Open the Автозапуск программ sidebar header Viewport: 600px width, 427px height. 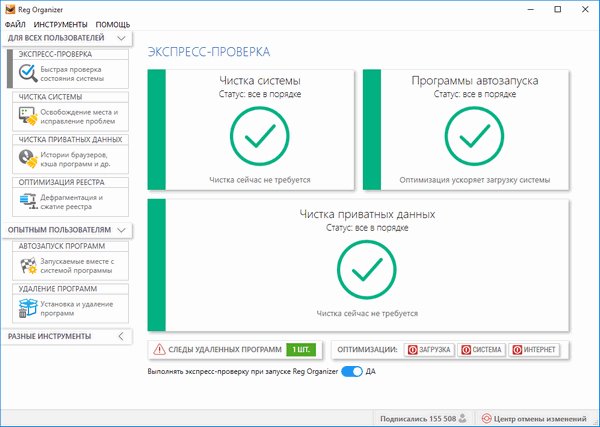click(70, 246)
